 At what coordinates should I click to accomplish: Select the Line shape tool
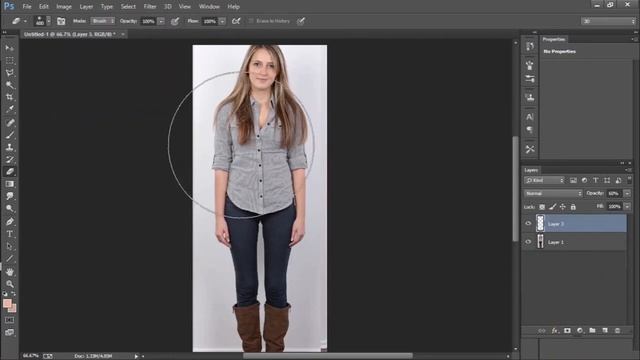[x=9, y=259]
